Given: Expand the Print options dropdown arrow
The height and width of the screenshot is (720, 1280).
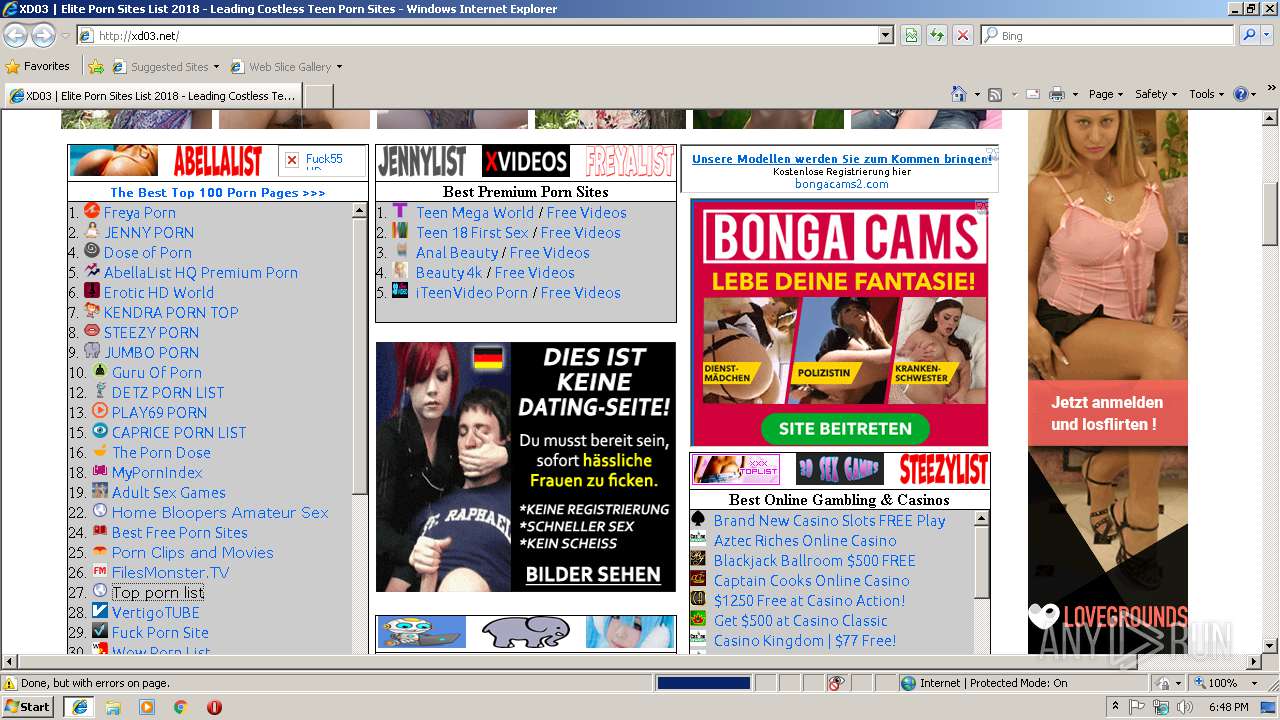Looking at the screenshot, I should pos(1075,94).
